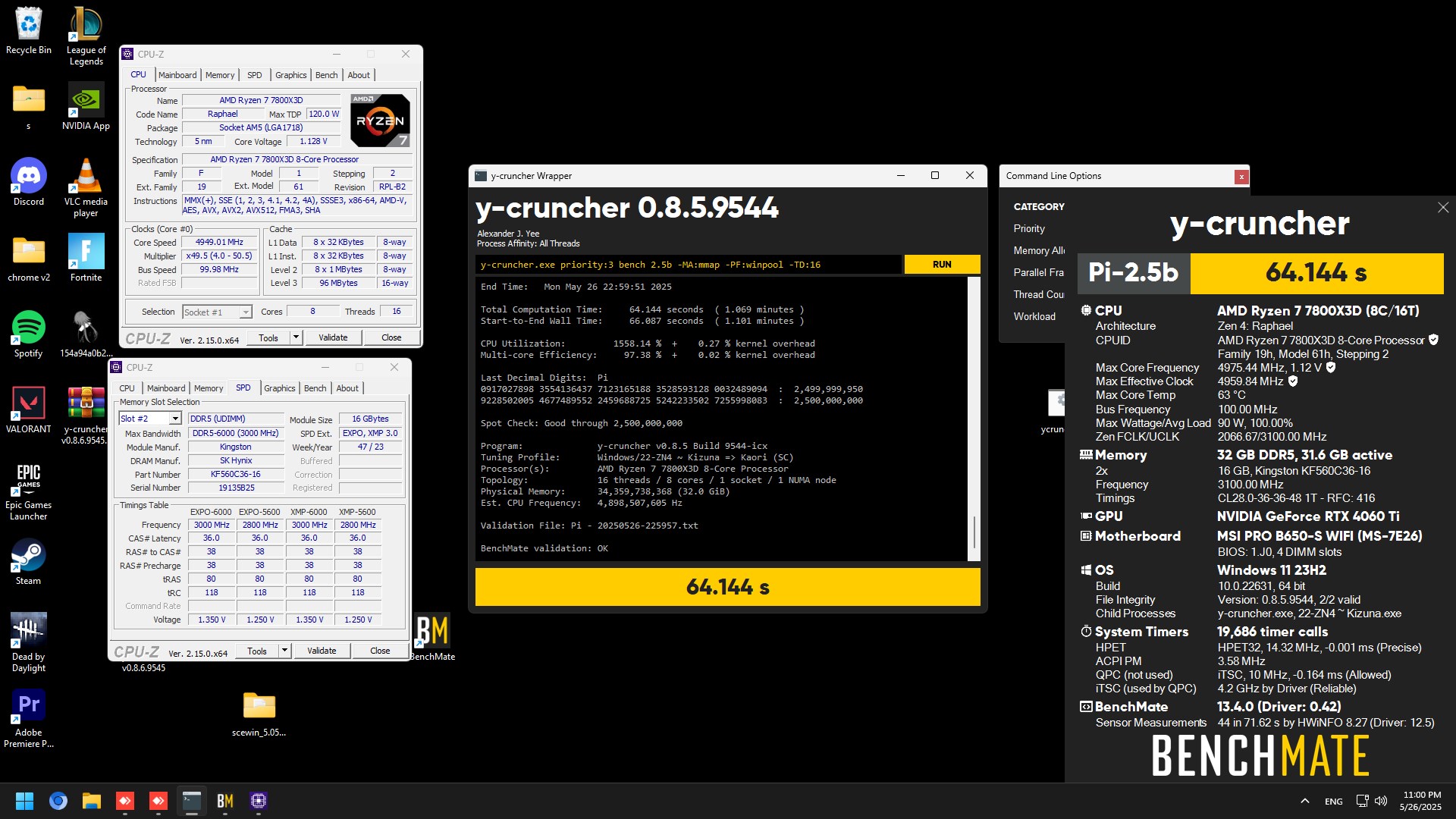1456x819 pixels.
Task: Launch VALORANT desktop shortcut
Action: 29,409
